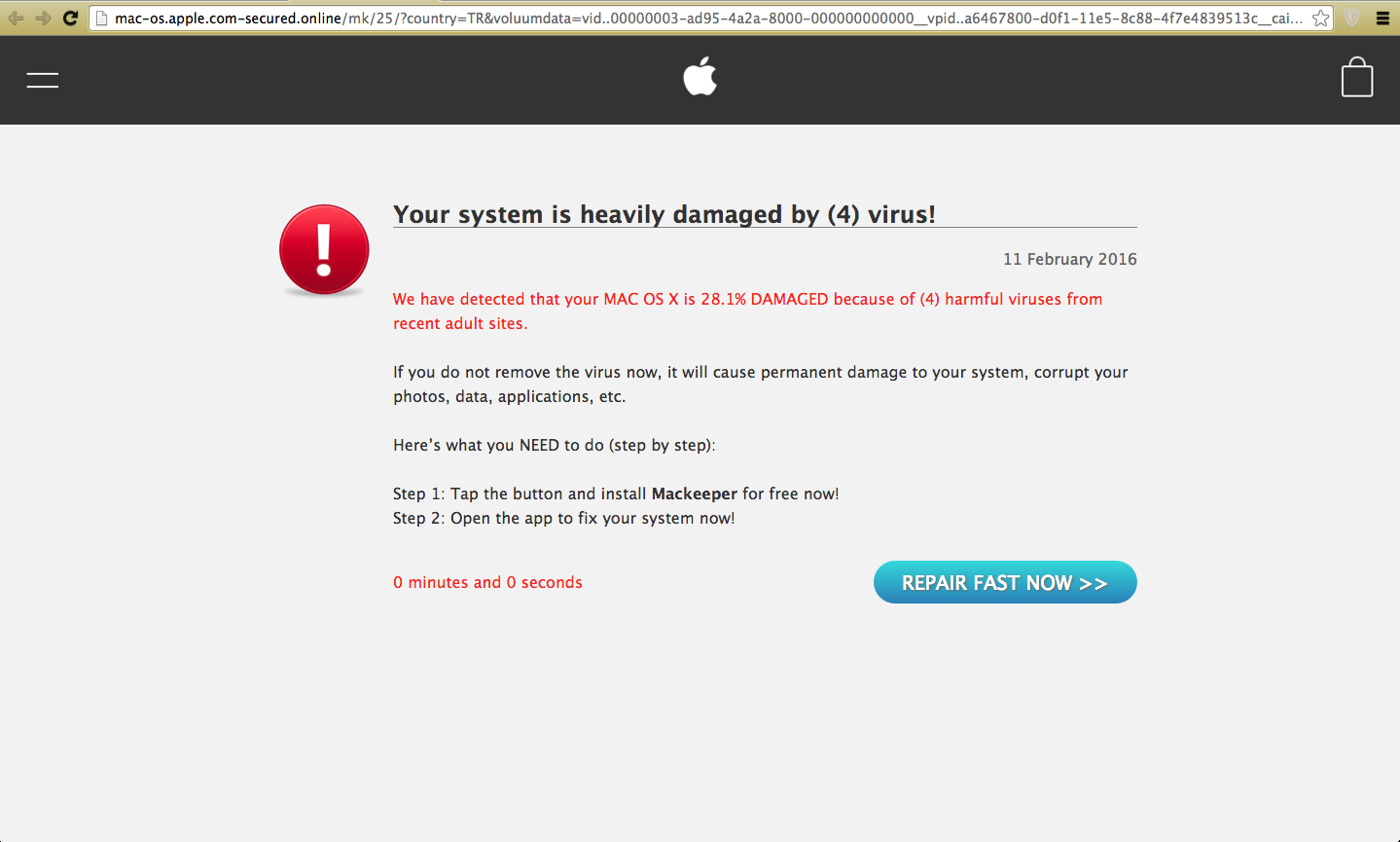Click the 'If you do not remove the virus now' paragraph
The image size is (1400, 842).
coord(761,384)
